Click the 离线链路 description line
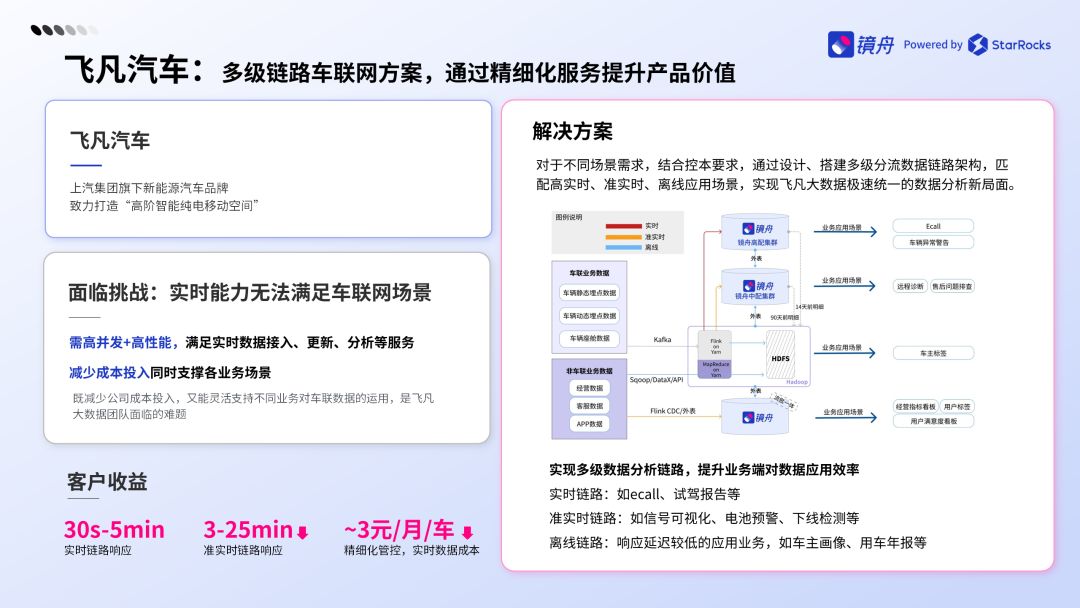 [738, 543]
